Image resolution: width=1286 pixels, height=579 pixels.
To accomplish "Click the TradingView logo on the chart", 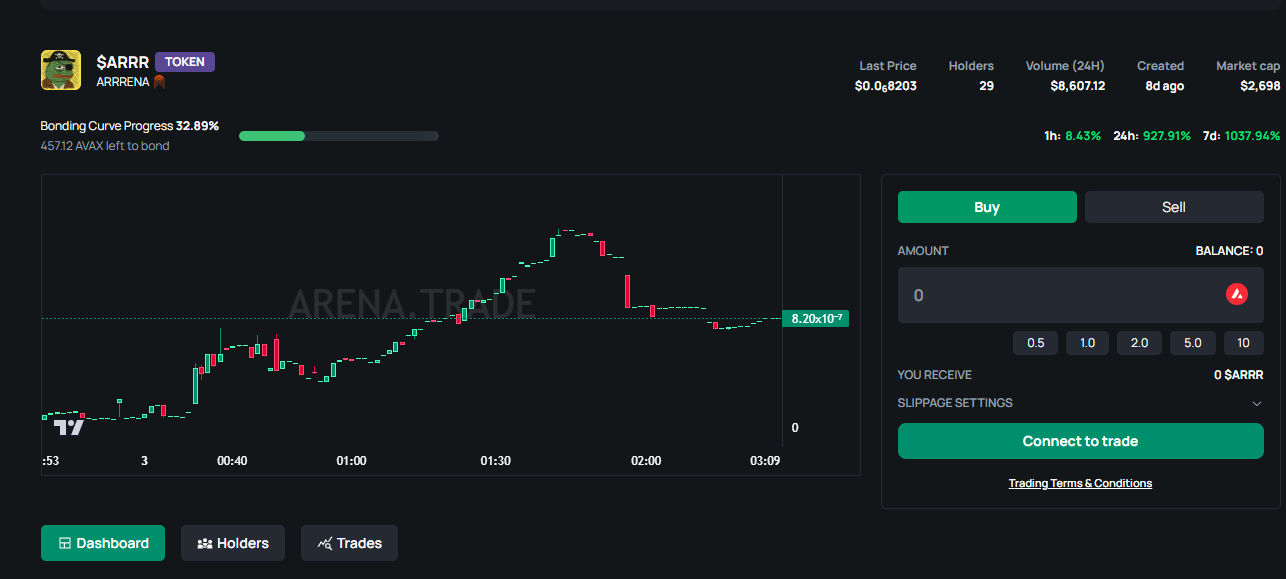I will coord(69,428).
